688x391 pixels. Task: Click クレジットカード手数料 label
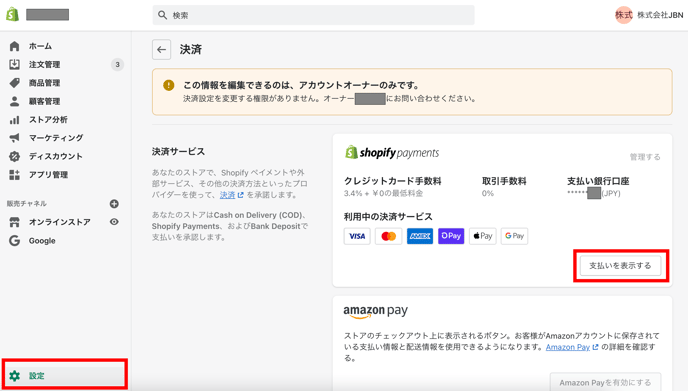pyautogui.click(x=393, y=181)
